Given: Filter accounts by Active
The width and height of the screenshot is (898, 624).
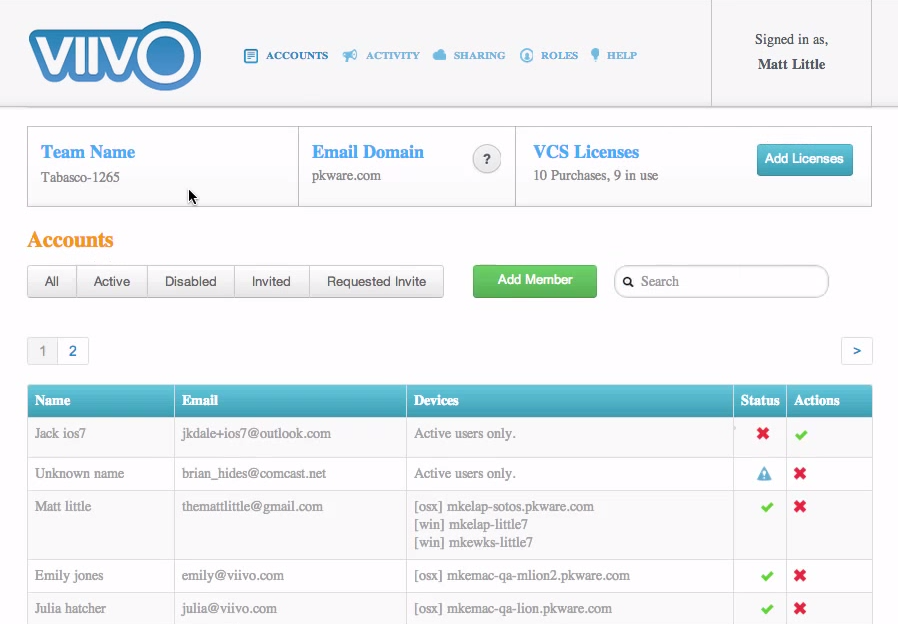Looking at the screenshot, I should [x=112, y=282].
